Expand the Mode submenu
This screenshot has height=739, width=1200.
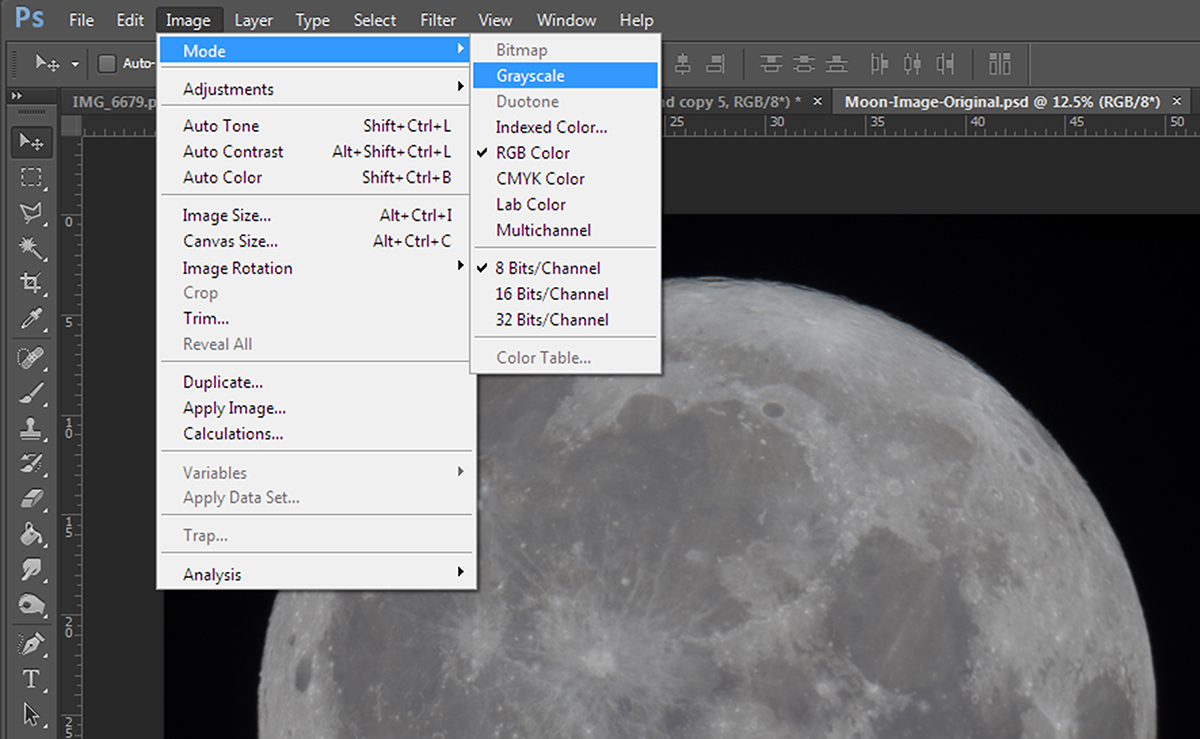coord(315,50)
